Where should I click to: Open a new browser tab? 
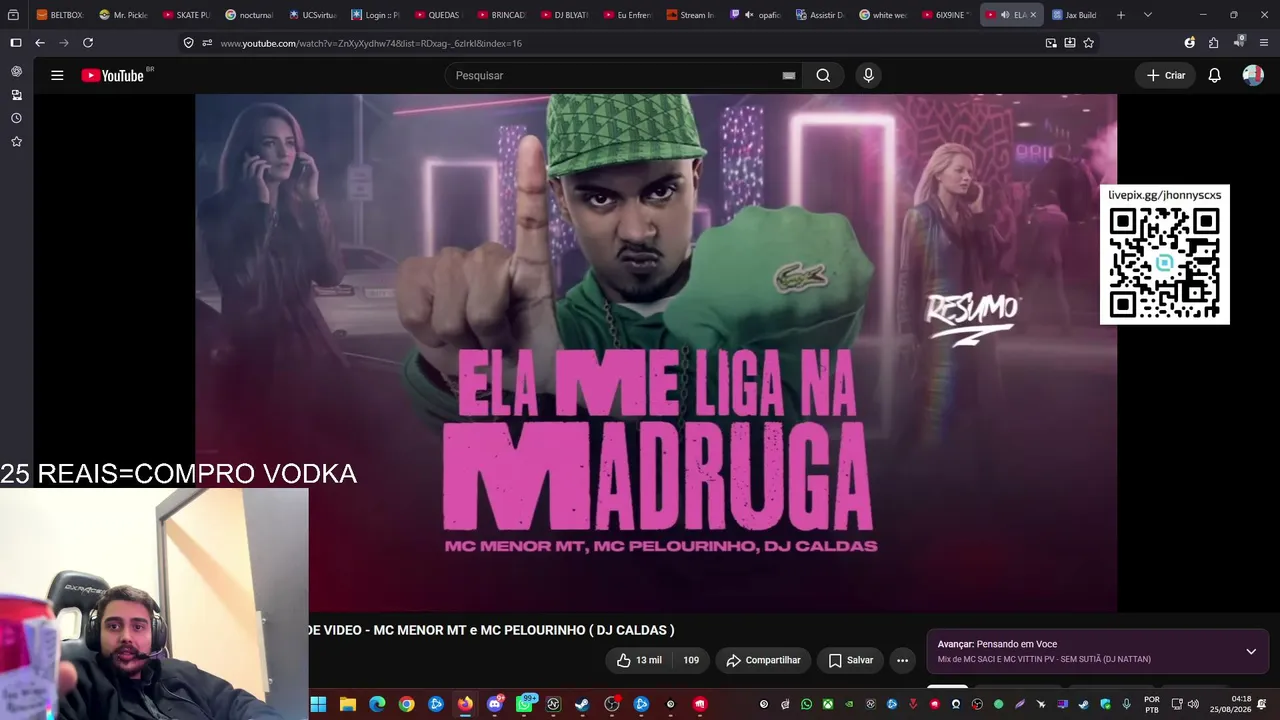click(x=1121, y=15)
